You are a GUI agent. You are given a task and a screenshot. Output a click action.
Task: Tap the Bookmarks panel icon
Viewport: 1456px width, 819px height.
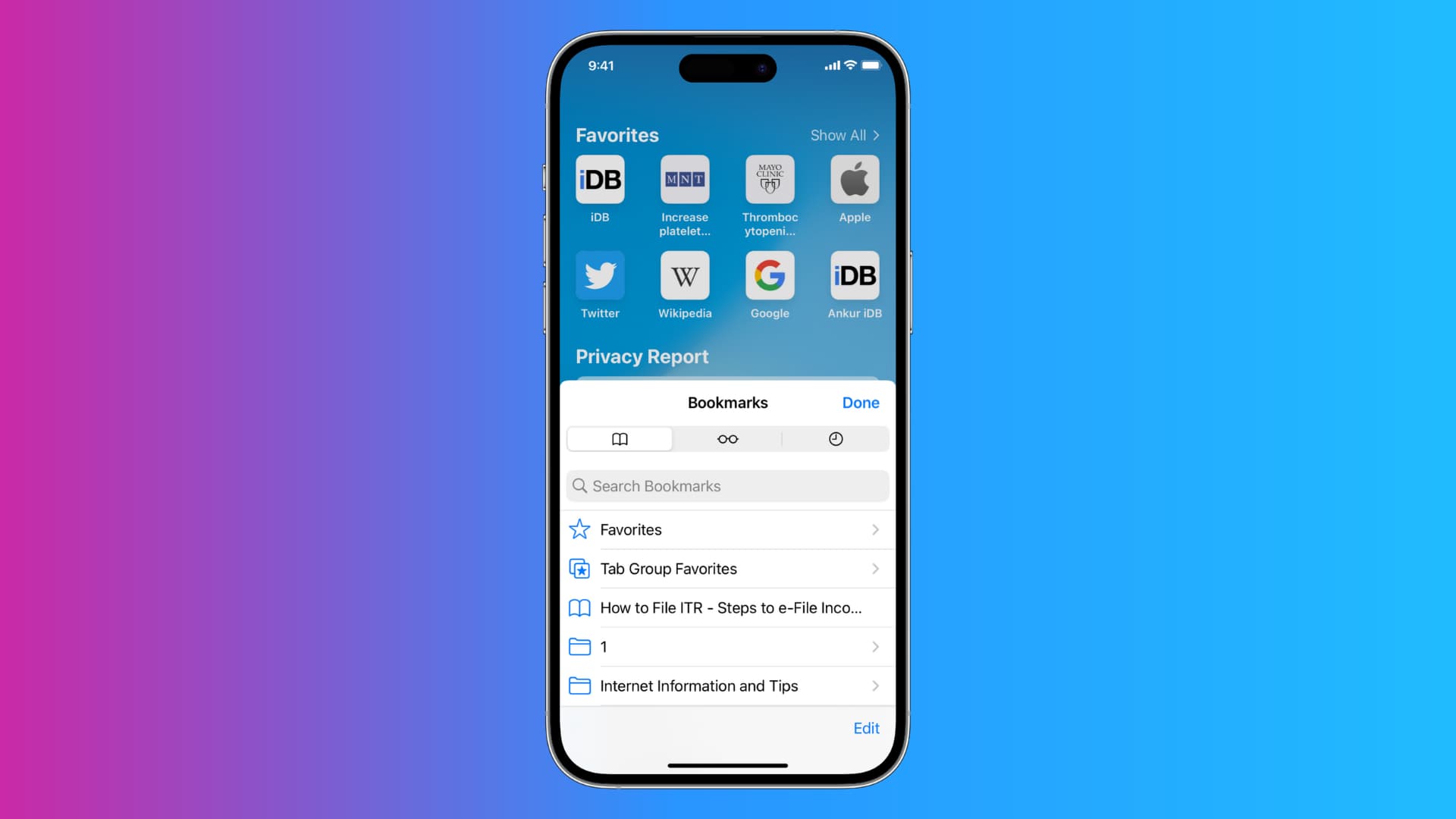pos(620,438)
